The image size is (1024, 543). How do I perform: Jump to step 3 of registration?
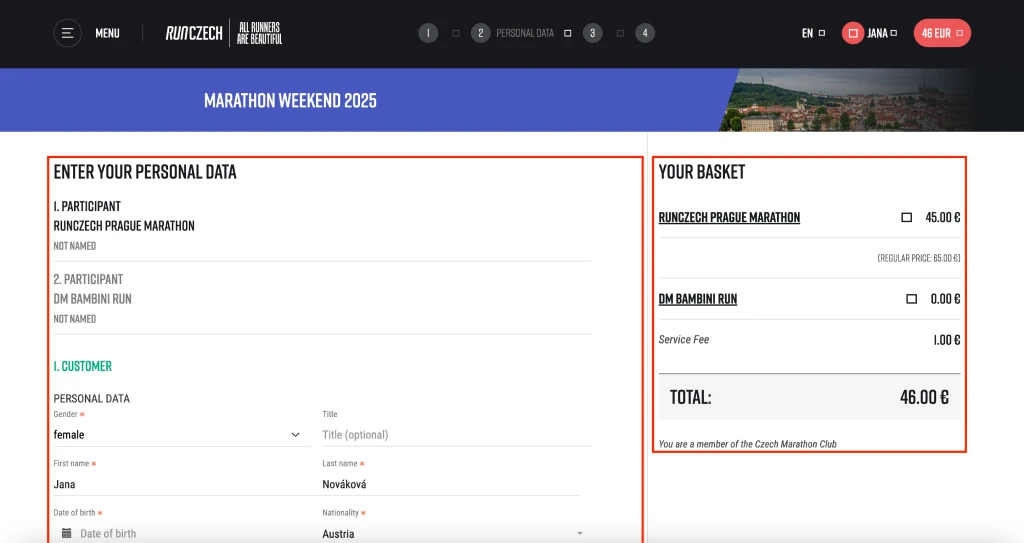(592, 33)
